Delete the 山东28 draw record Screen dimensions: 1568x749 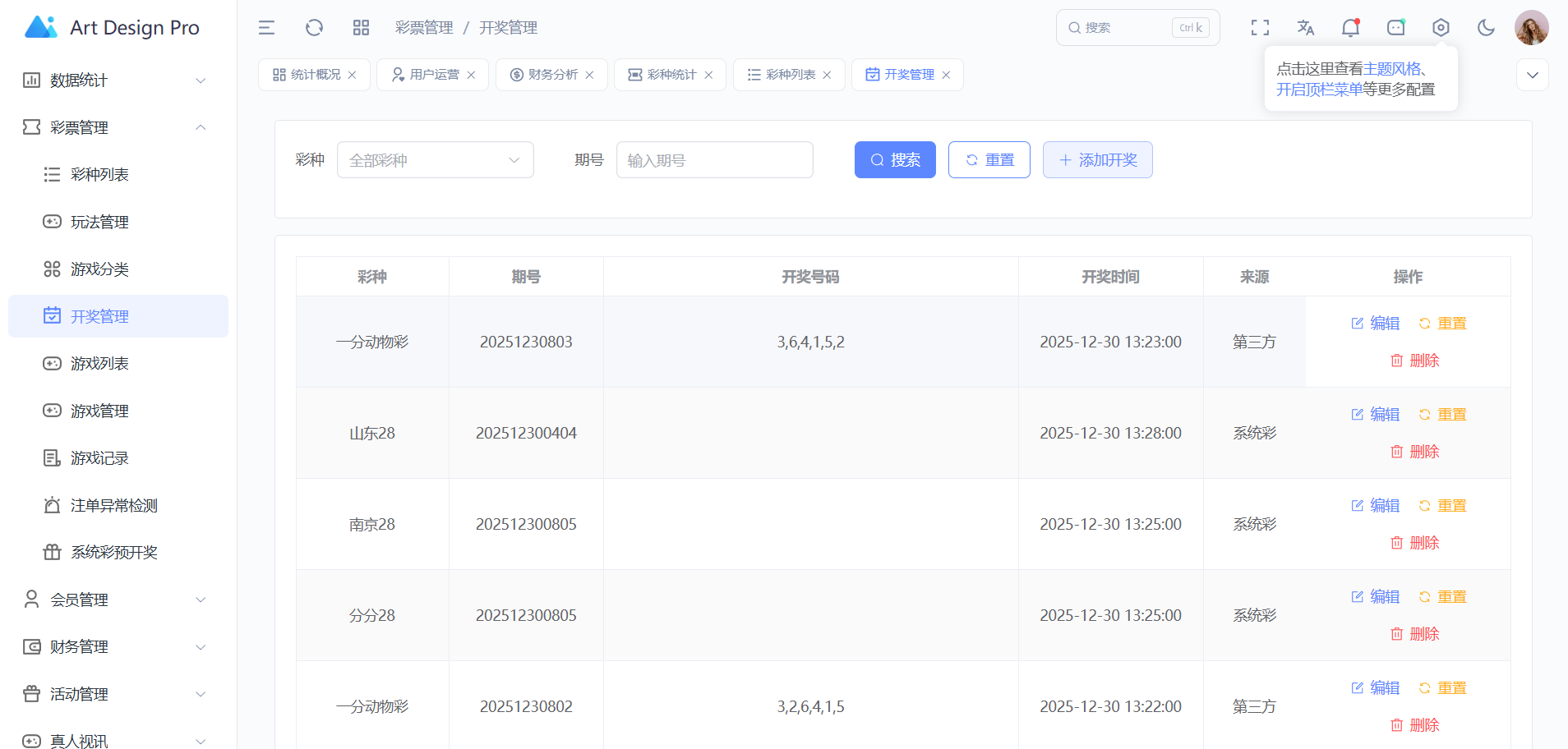coord(1414,452)
